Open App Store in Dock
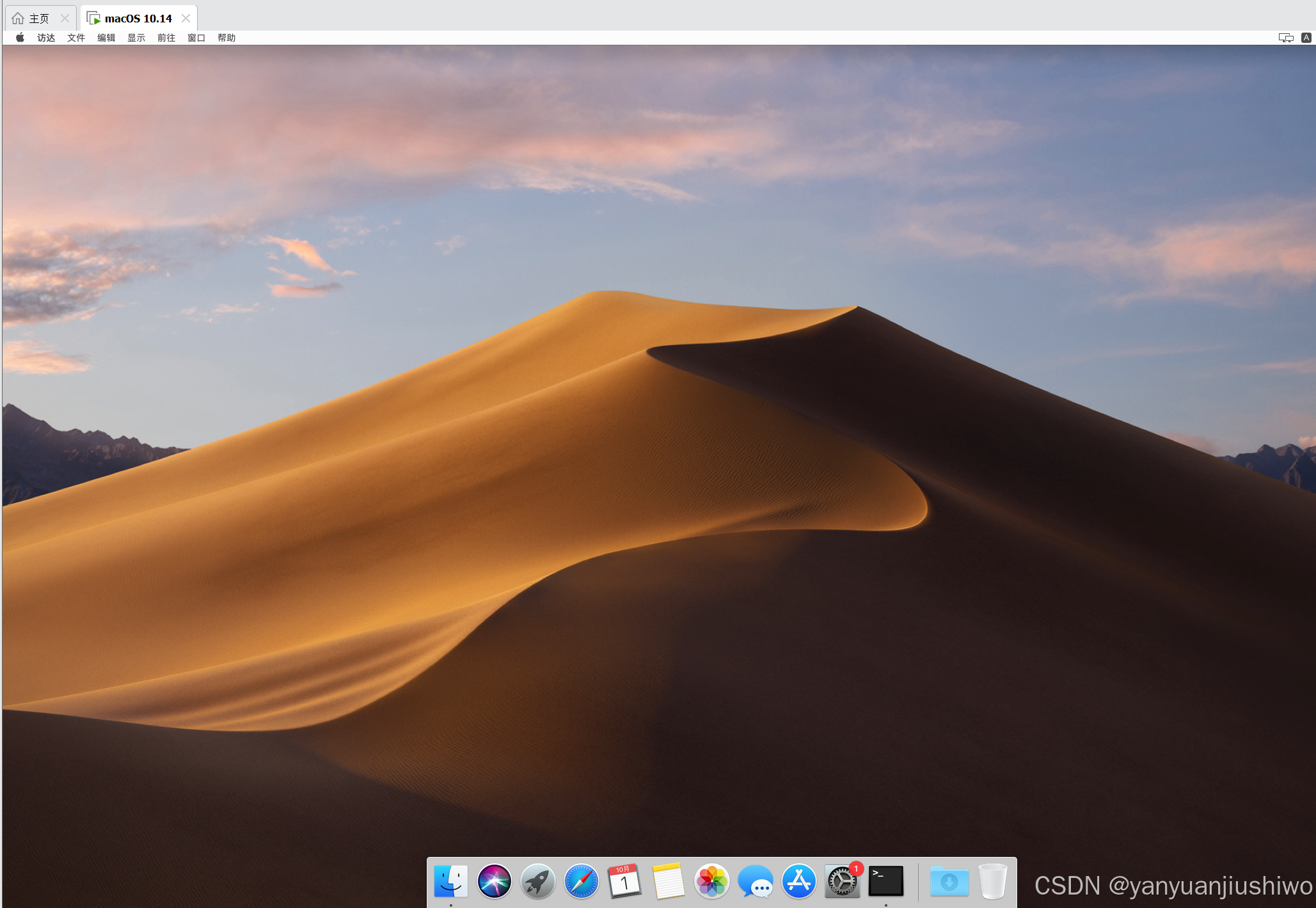This screenshot has height=908, width=1316. [798, 881]
